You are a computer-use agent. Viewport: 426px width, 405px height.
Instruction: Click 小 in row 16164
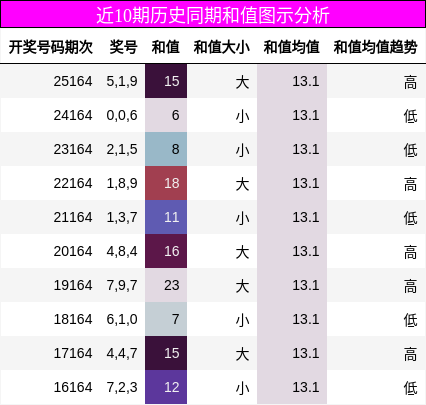[242, 388]
